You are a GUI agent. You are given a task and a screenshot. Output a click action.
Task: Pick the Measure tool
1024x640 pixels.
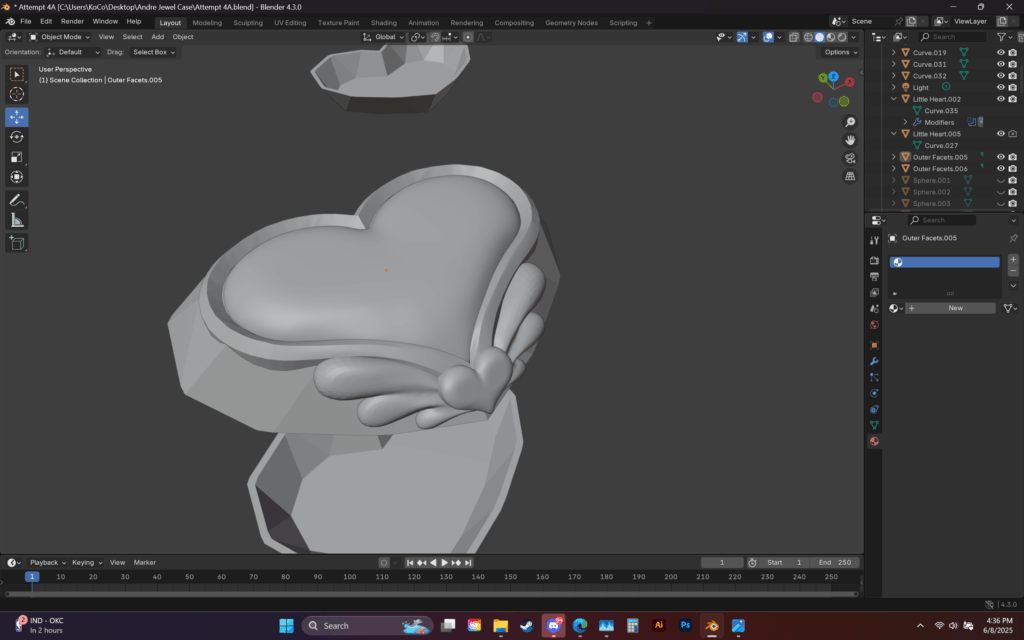pyautogui.click(x=16, y=221)
